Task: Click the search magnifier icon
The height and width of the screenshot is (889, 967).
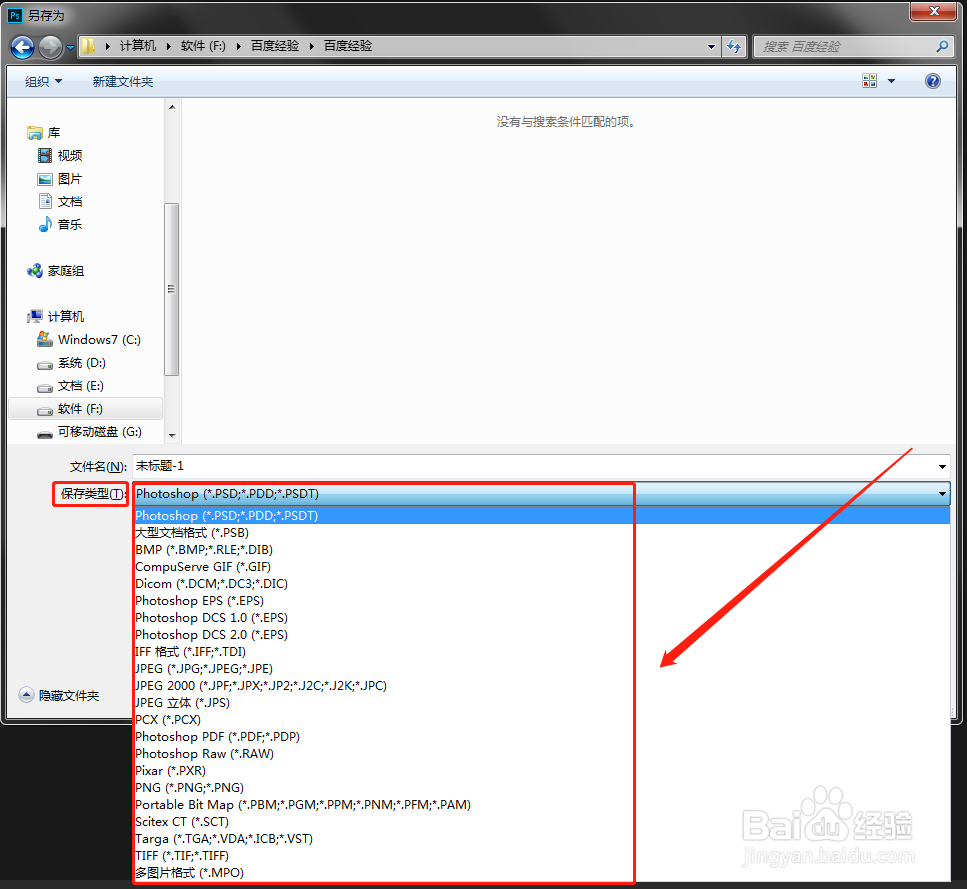Action: point(942,46)
